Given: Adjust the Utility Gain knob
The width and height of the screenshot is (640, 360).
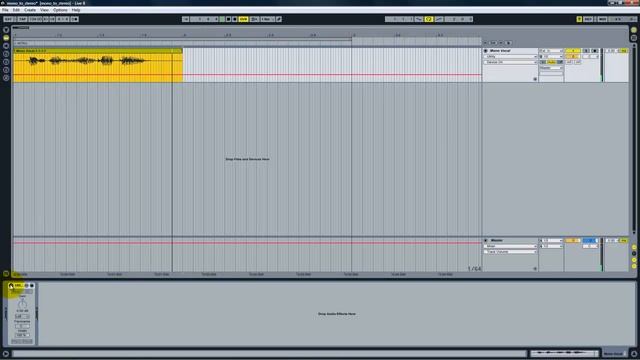Looking at the screenshot, I should click(x=22, y=304).
